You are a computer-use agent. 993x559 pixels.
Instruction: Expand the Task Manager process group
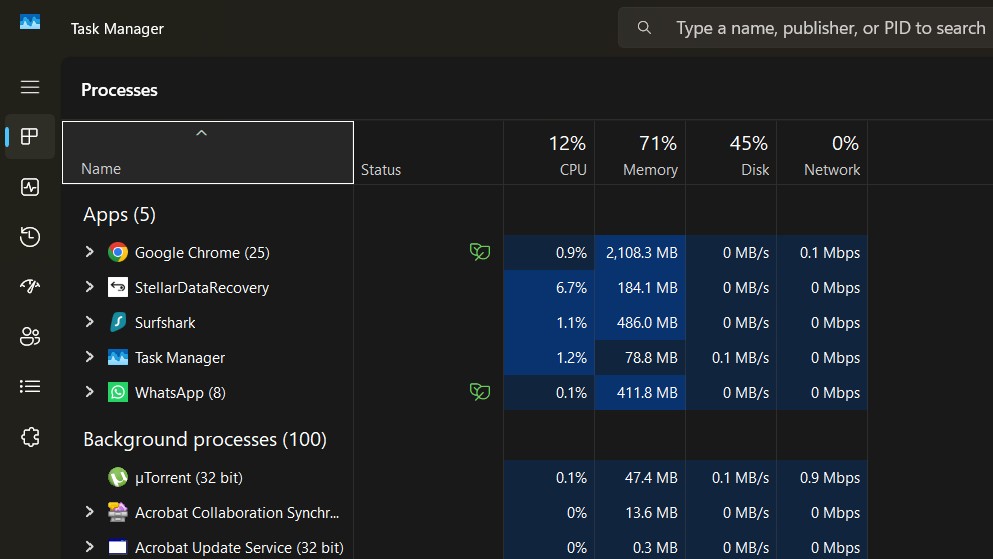[x=89, y=357]
